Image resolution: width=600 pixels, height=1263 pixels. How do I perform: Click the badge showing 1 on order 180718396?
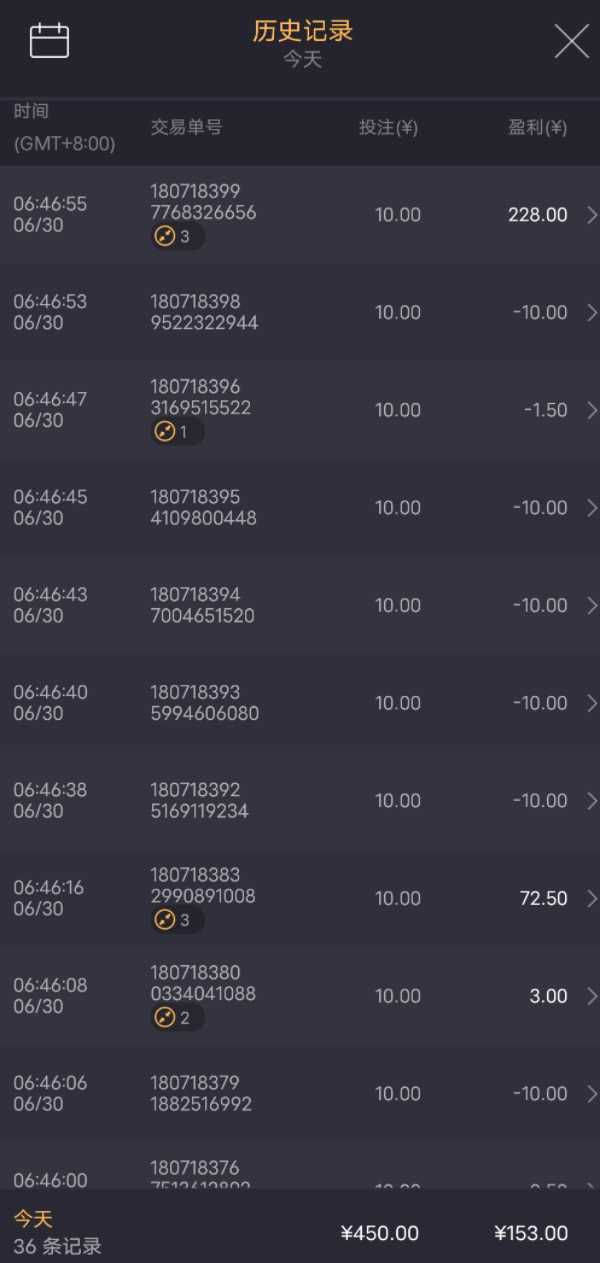177,432
